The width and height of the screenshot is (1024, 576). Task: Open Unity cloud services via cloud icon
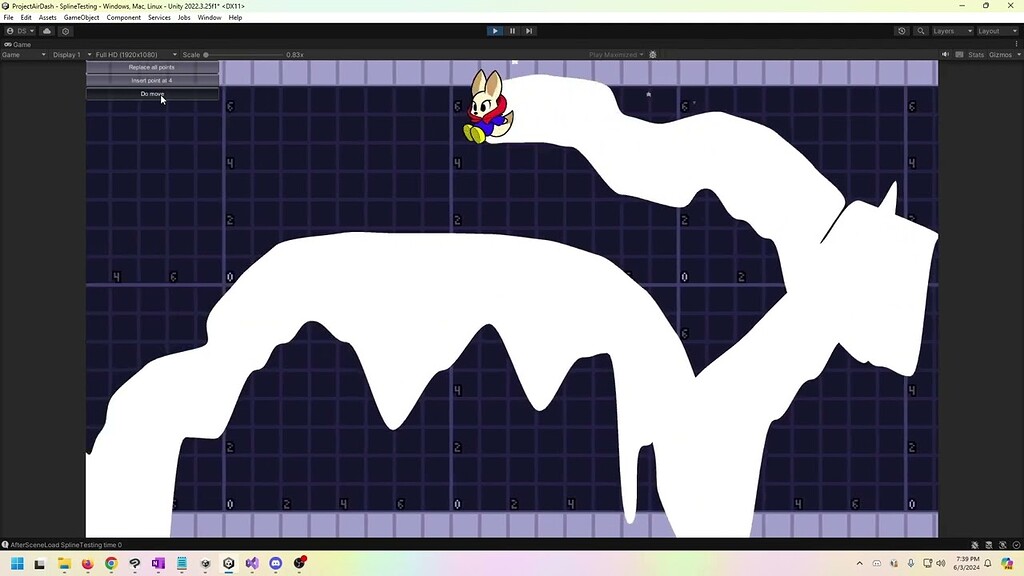point(45,31)
